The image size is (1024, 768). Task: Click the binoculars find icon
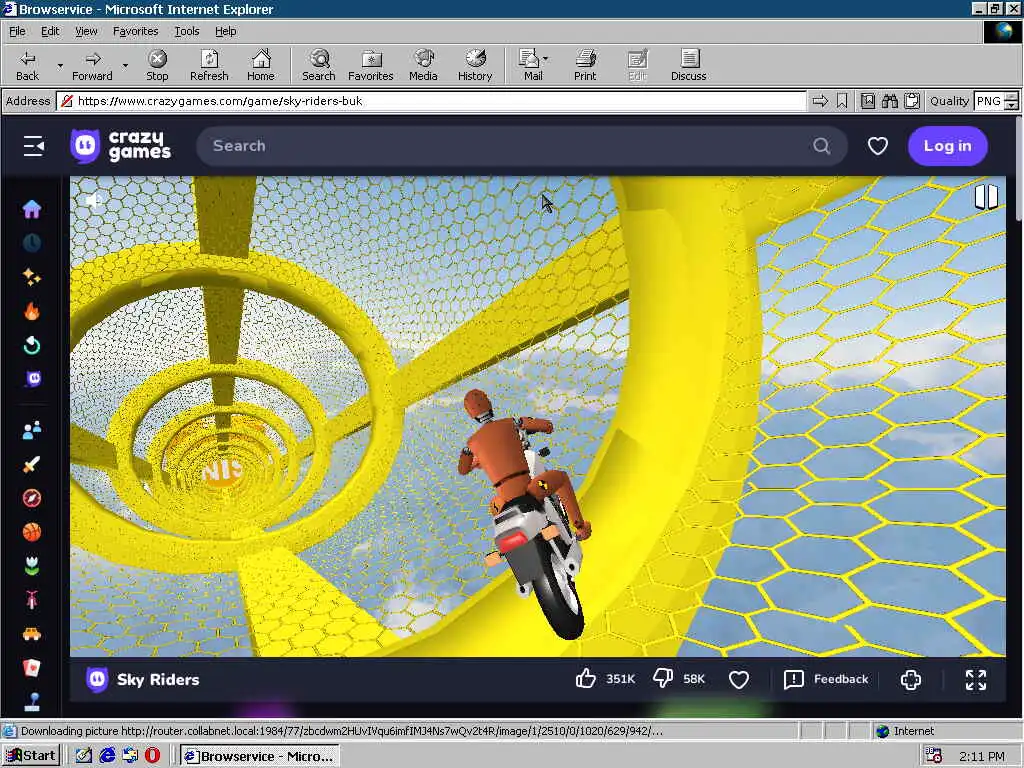[x=889, y=101]
